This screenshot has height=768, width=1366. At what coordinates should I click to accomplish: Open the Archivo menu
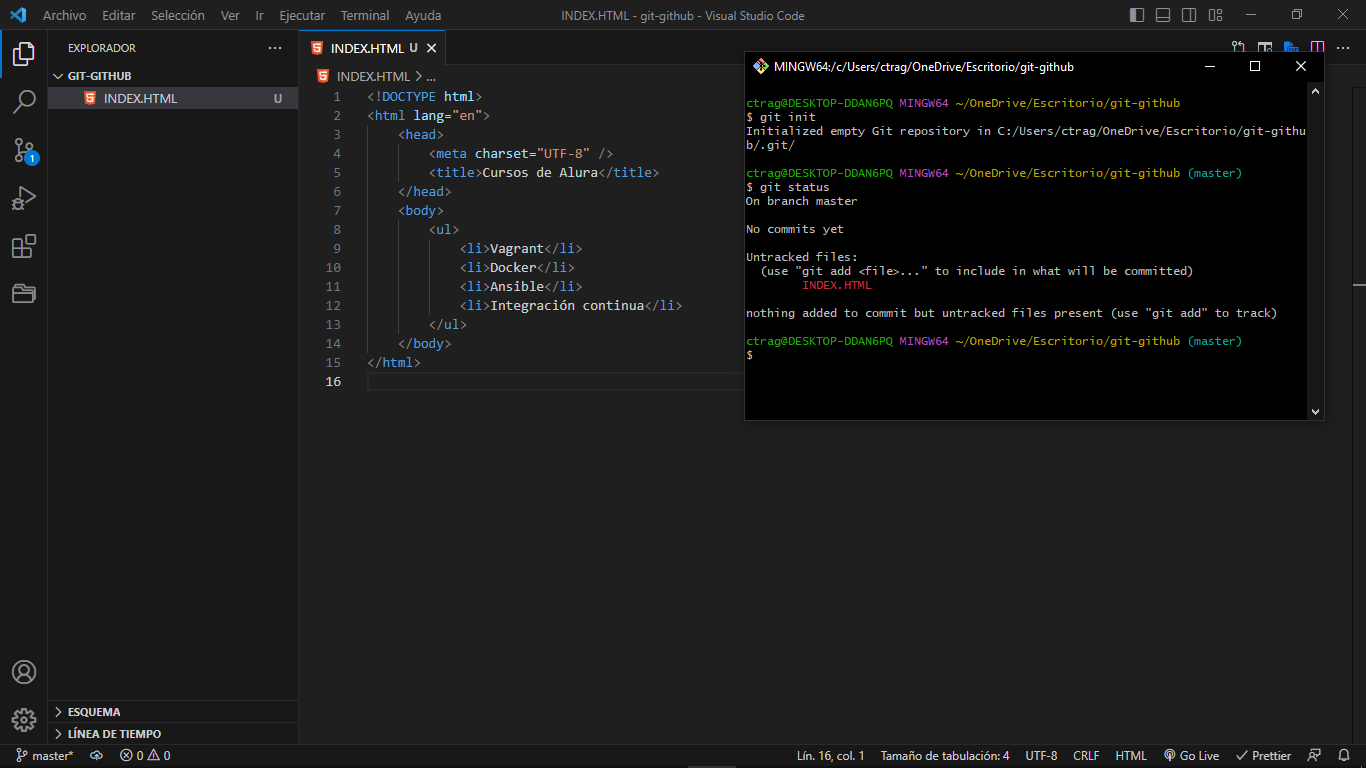[x=64, y=15]
